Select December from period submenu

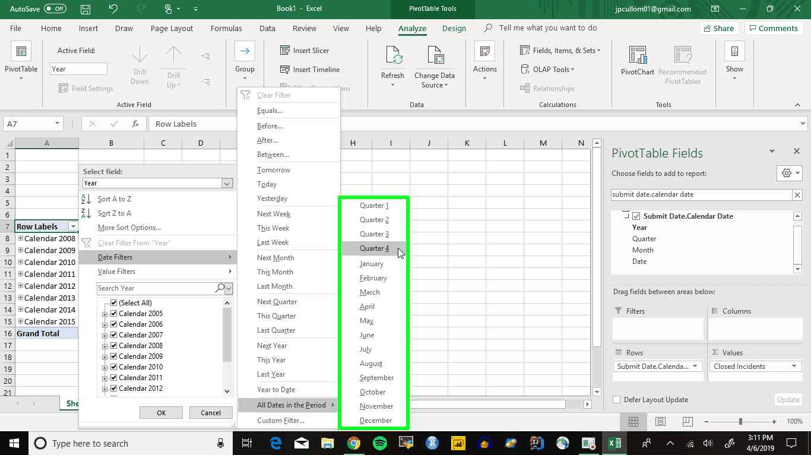374,421
